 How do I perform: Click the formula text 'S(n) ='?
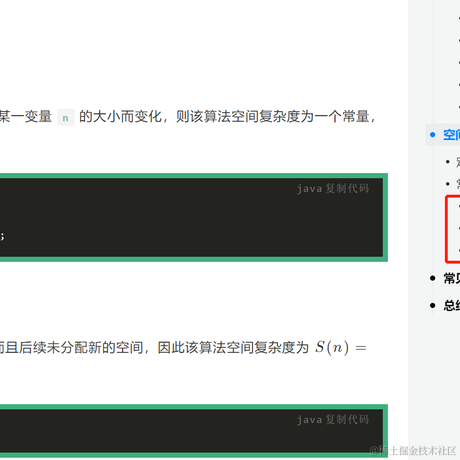click(x=341, y=348)
